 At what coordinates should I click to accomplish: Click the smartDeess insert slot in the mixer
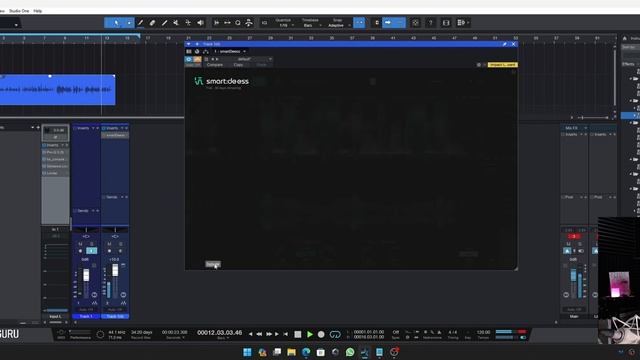(x=115, y=135)
